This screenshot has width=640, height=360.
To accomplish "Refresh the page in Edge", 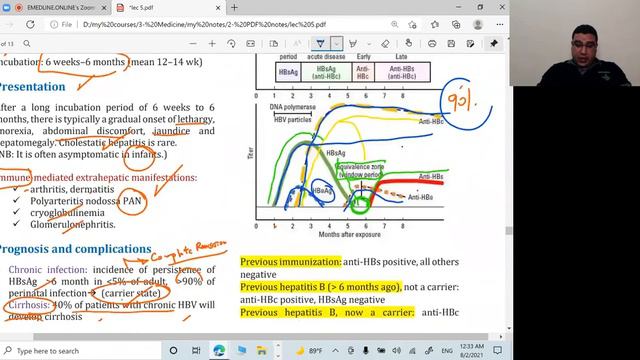I will (x=30, y=24).
